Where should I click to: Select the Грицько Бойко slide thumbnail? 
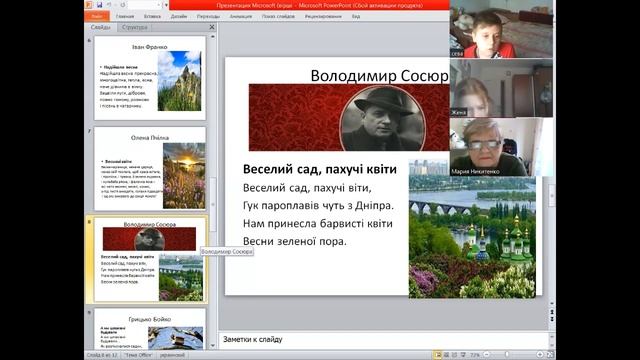pyautogui.click(x=150, y=329)
